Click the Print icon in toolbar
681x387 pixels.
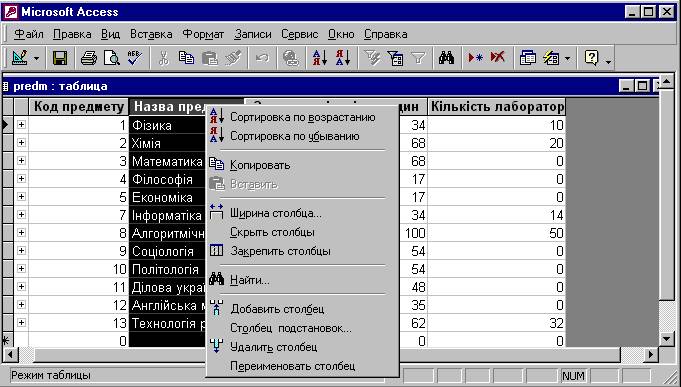point(89,58)
